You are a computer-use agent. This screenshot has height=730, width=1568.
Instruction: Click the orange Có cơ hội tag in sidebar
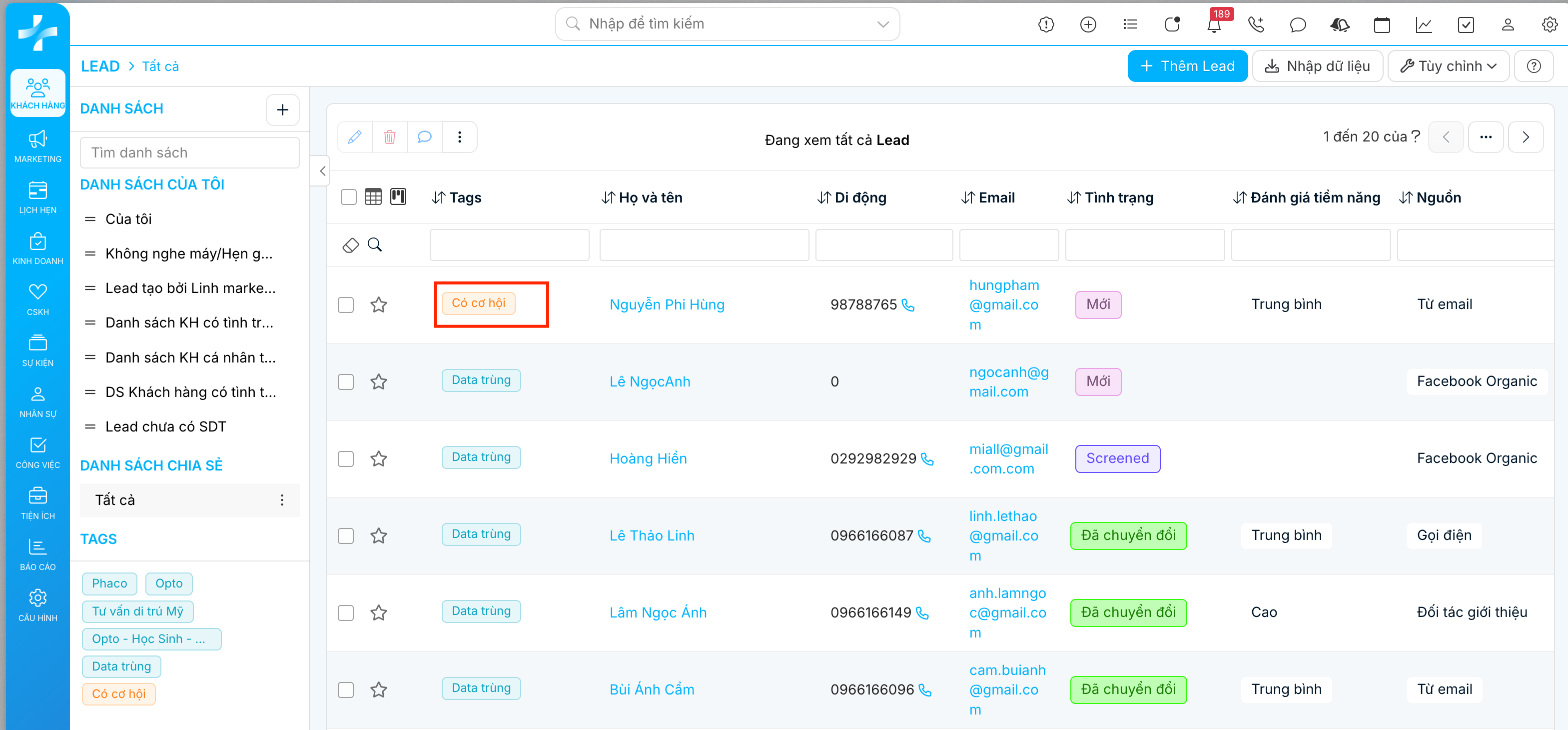[x=119, y=693]
